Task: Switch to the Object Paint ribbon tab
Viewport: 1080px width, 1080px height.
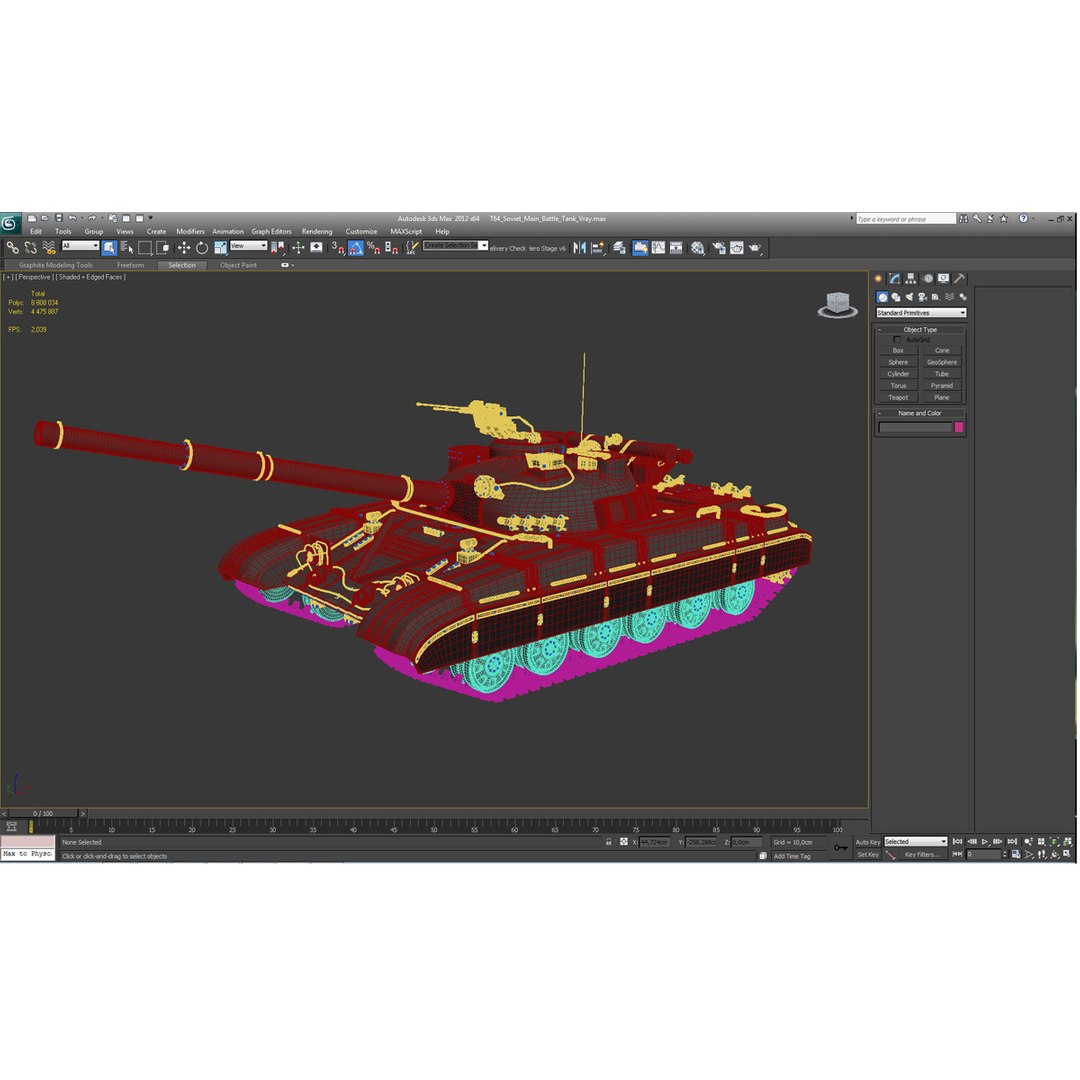Action: (238, 265)
